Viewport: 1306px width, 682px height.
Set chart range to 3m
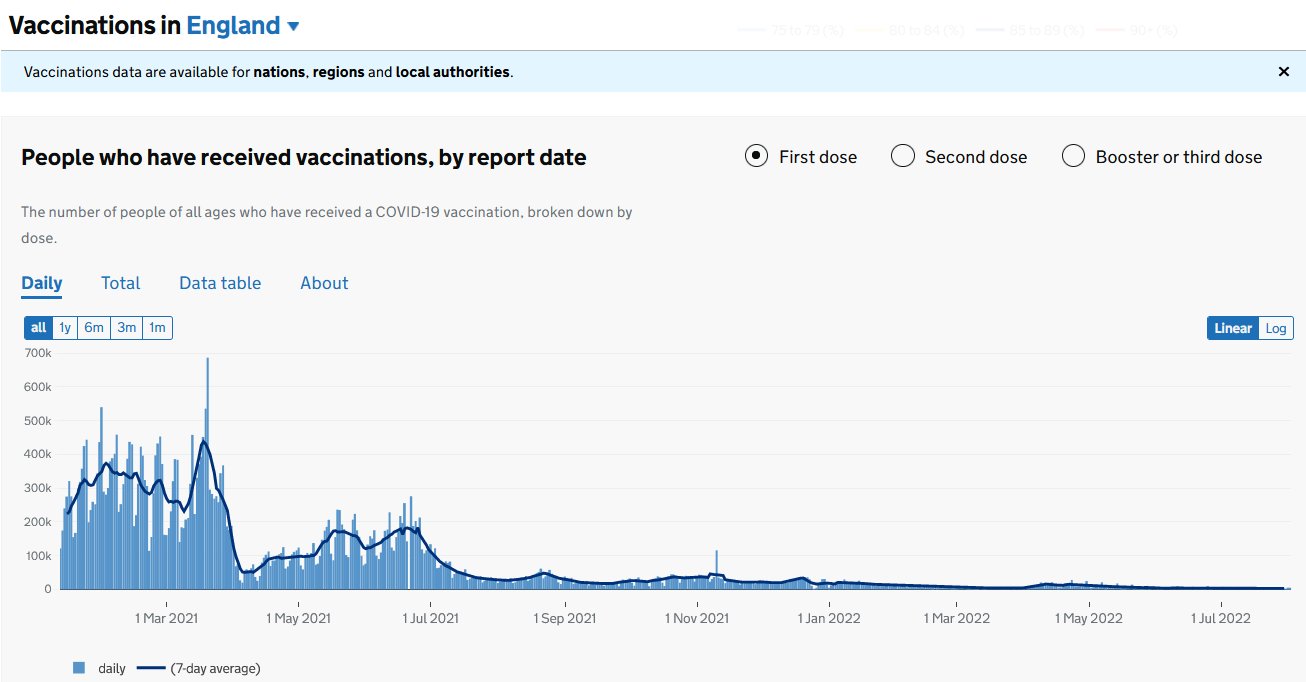(x=127, y=328)
